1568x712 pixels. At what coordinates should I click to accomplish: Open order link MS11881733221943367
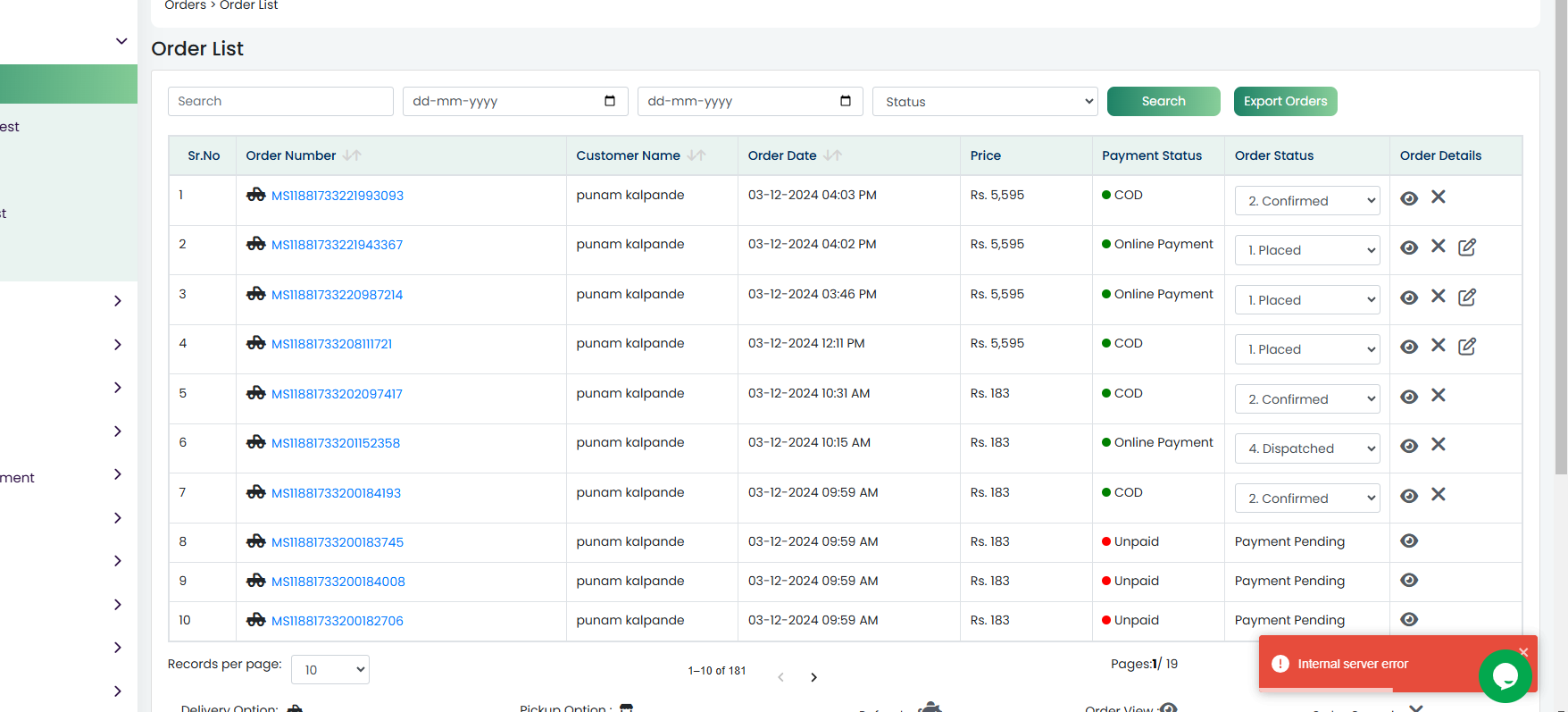(337, 245)
